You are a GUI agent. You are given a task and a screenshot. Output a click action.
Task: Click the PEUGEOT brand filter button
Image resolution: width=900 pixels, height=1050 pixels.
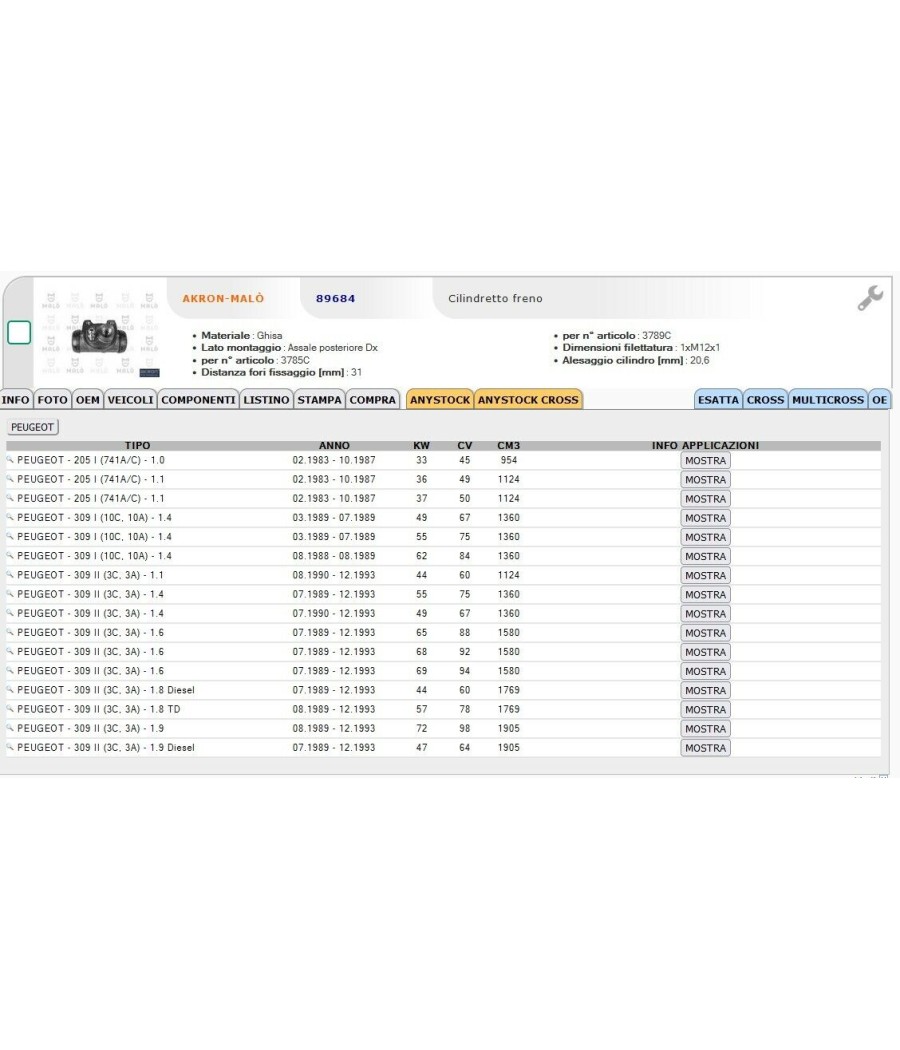coord(32,427)
